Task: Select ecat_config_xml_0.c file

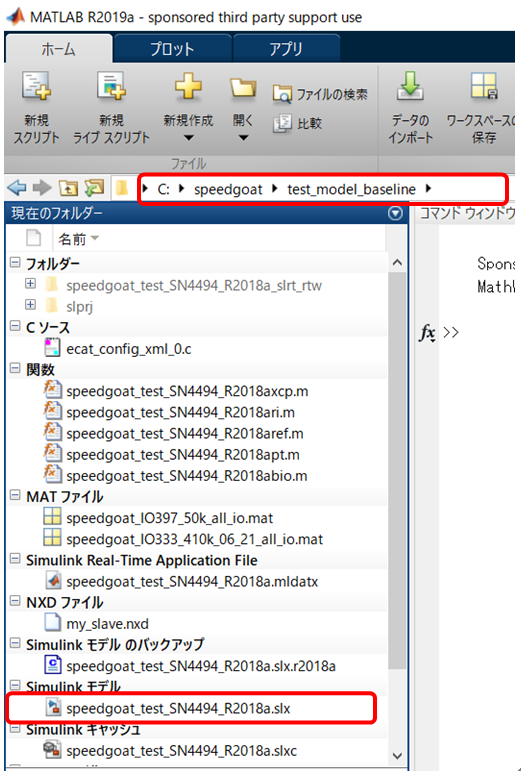Action: [x=129, y=349]
